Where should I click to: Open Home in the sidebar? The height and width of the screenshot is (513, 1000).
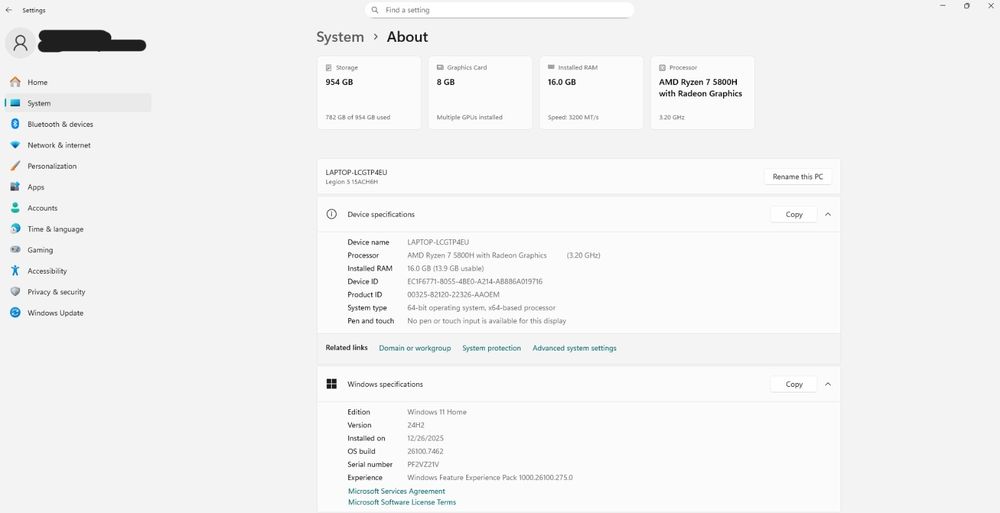coord(78,82)
